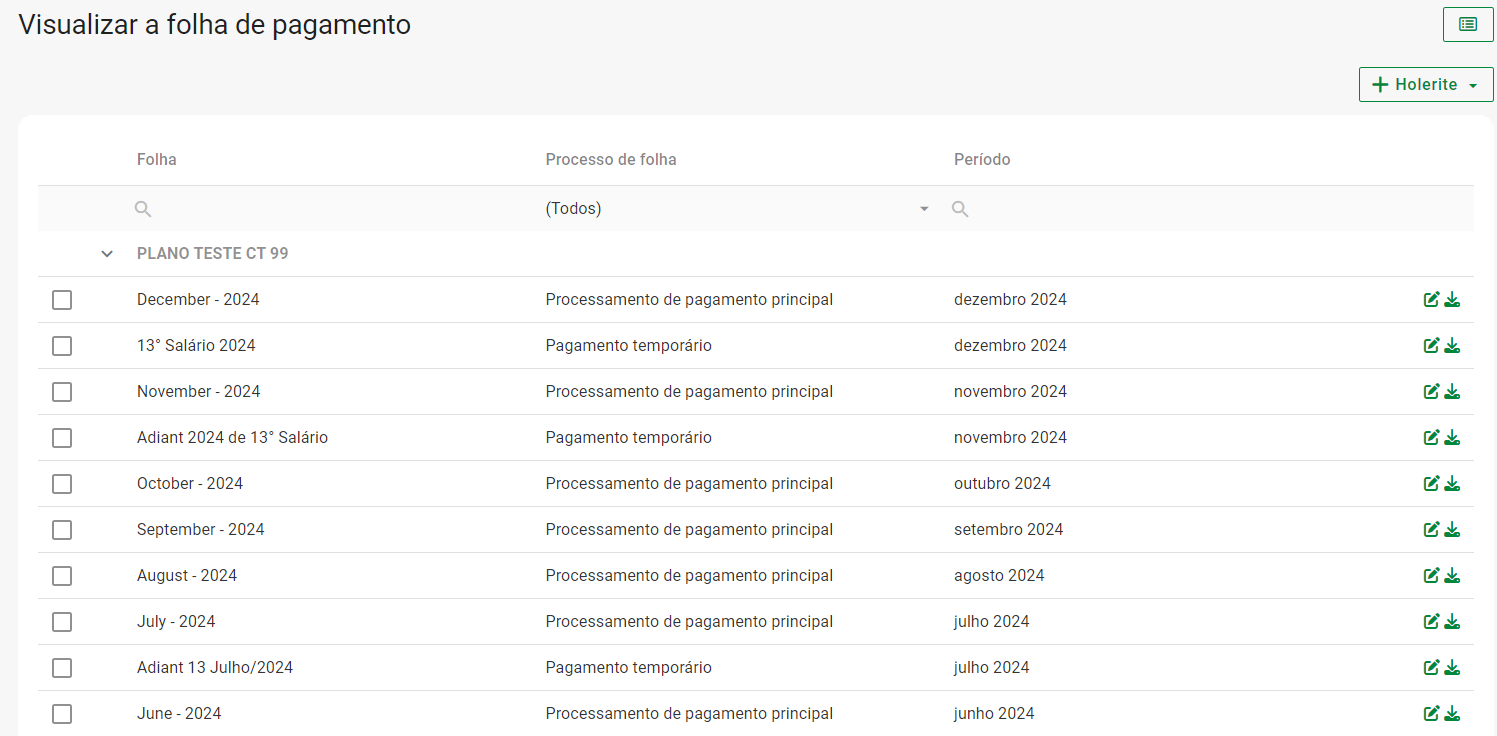Image resolution: width=1497 pixels, height=736 pixels.
Task: Sort by the Período column header
Action: (982, 160)
